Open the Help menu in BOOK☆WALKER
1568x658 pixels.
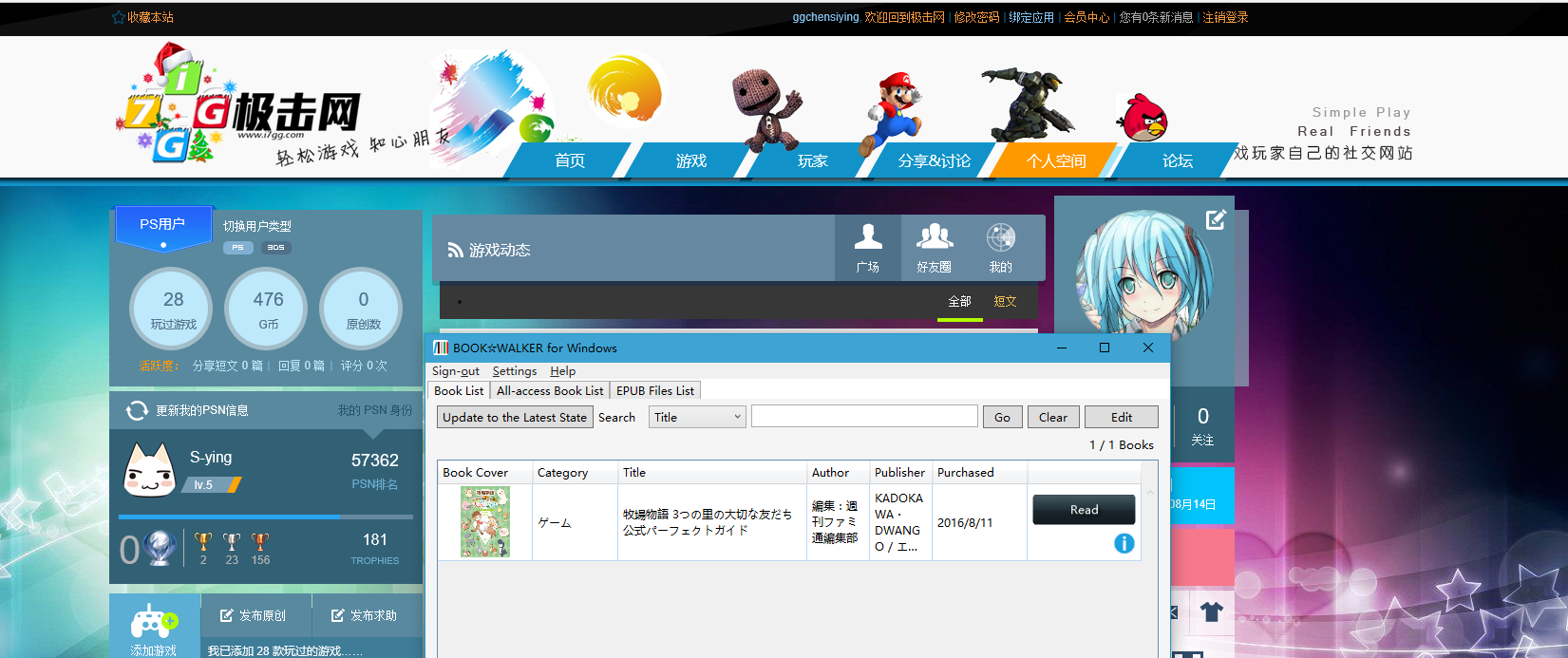(x=563, y=371)
